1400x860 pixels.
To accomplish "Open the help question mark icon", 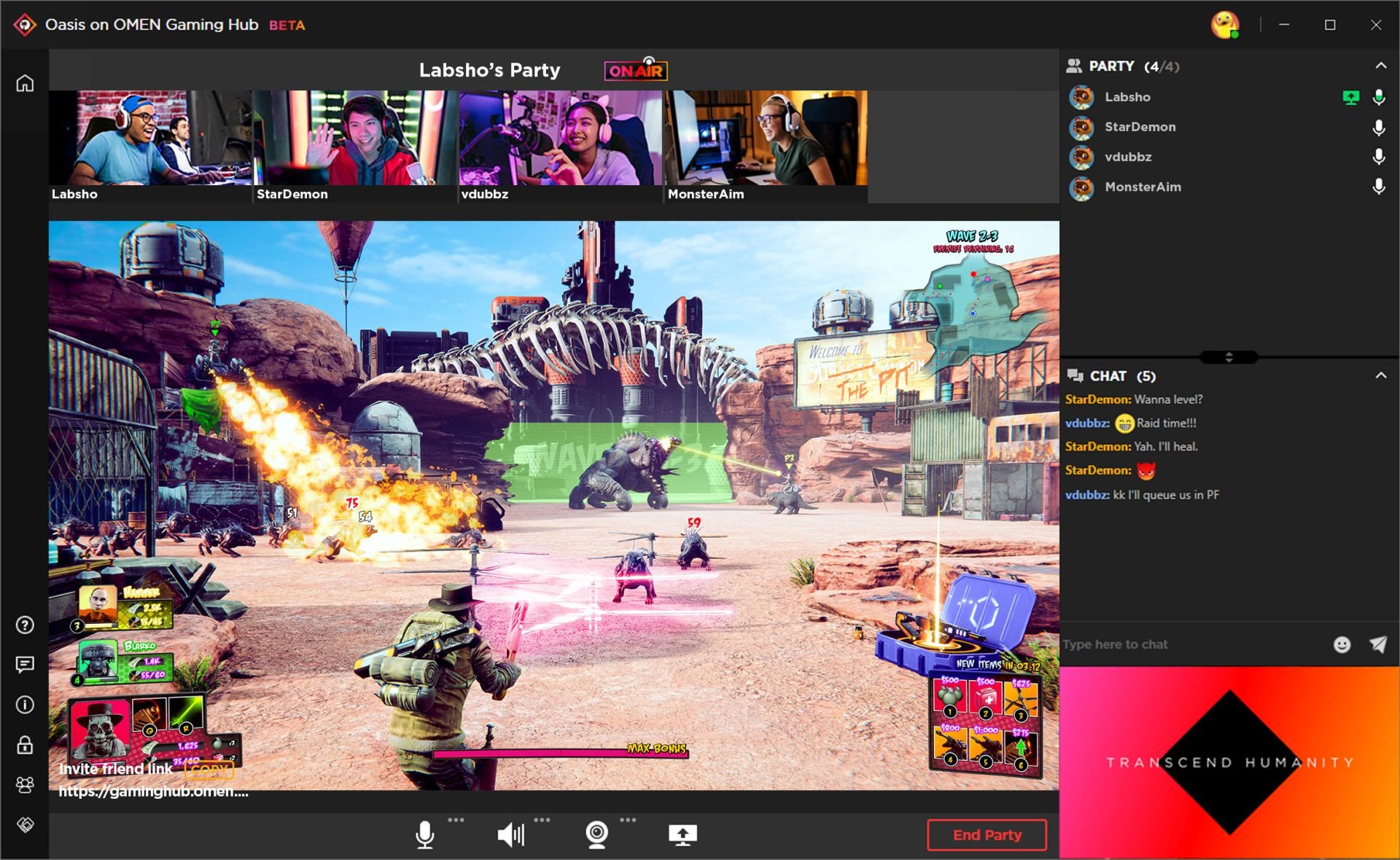I will (25, 625).
